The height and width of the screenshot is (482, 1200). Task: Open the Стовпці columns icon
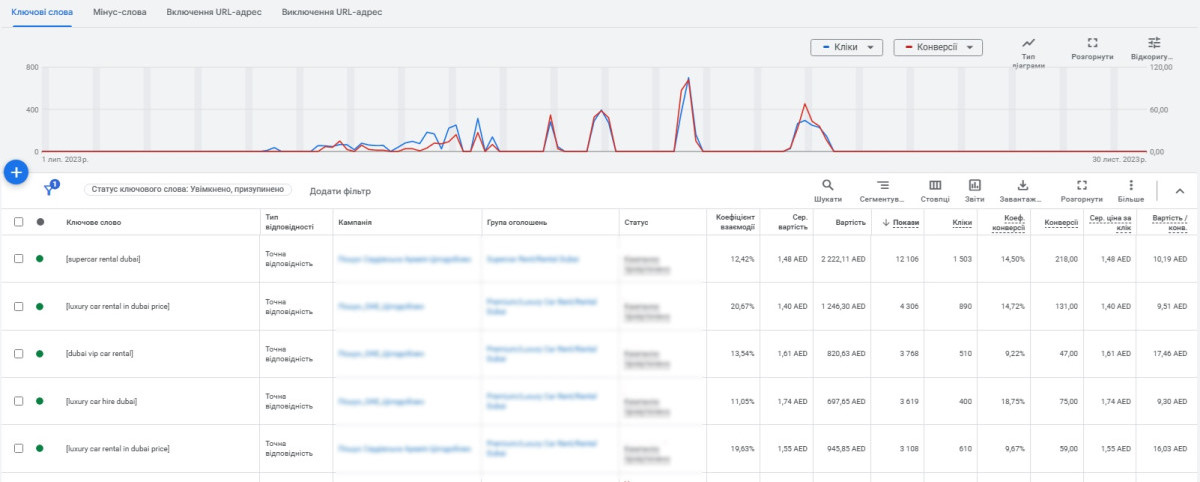click(x=935, y=185)
